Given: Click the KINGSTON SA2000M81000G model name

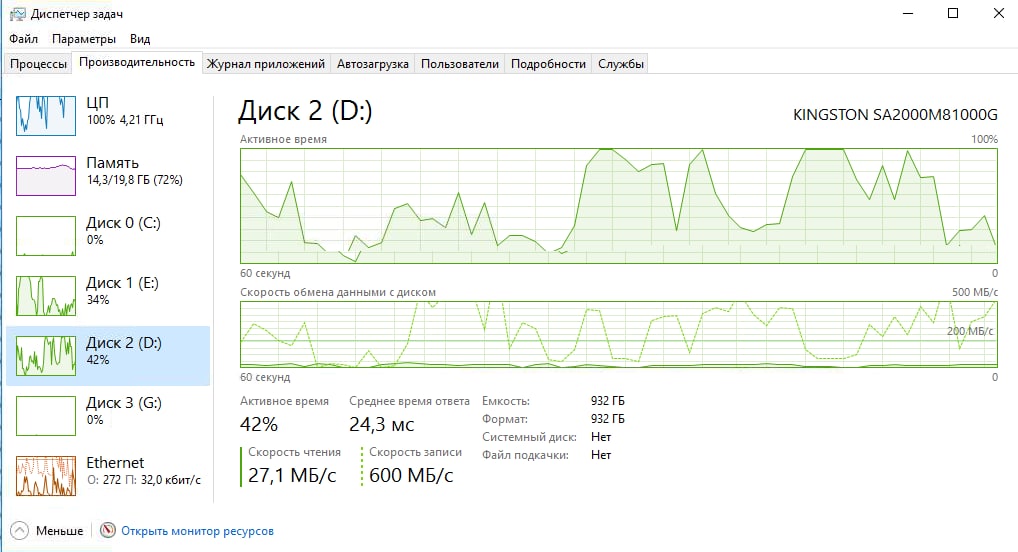Looking at the screenshot, I should point(895,115).
